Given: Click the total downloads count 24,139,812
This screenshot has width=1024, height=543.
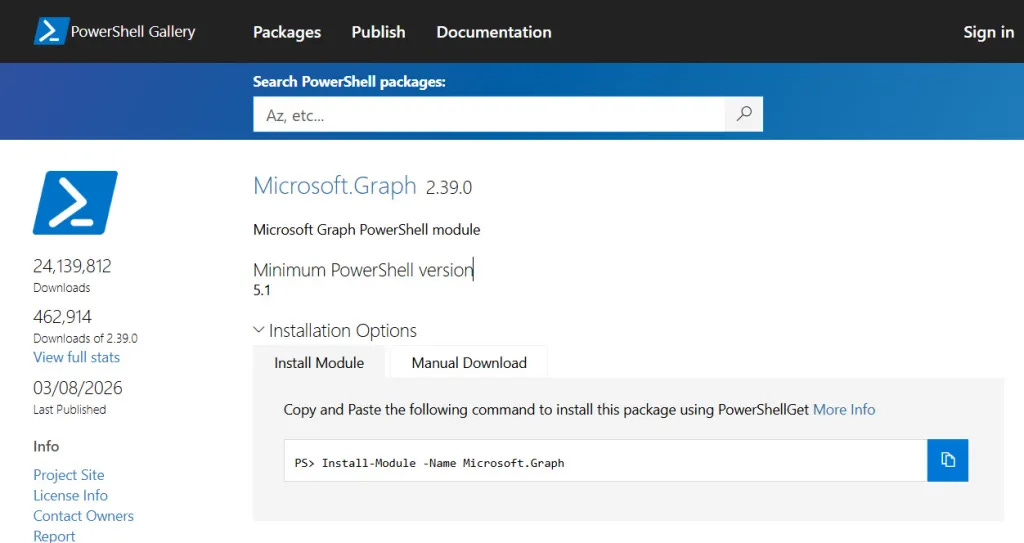Looking at the screenshot, I should coord(72,266).
